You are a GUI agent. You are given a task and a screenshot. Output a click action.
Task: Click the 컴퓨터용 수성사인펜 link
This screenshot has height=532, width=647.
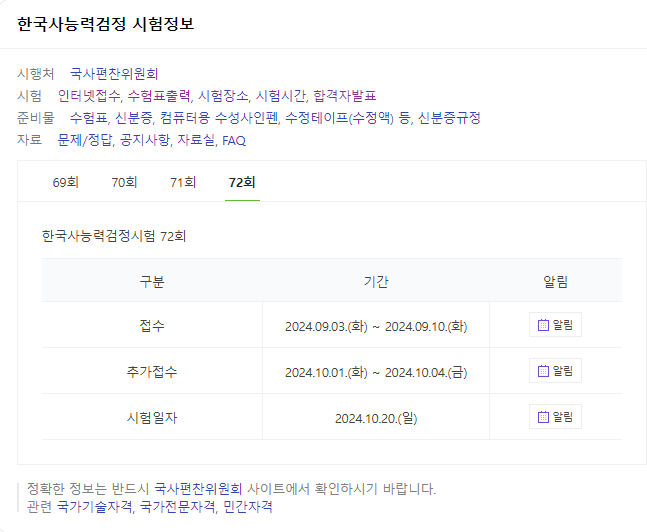pyautogui.click(x=219, y=118)
